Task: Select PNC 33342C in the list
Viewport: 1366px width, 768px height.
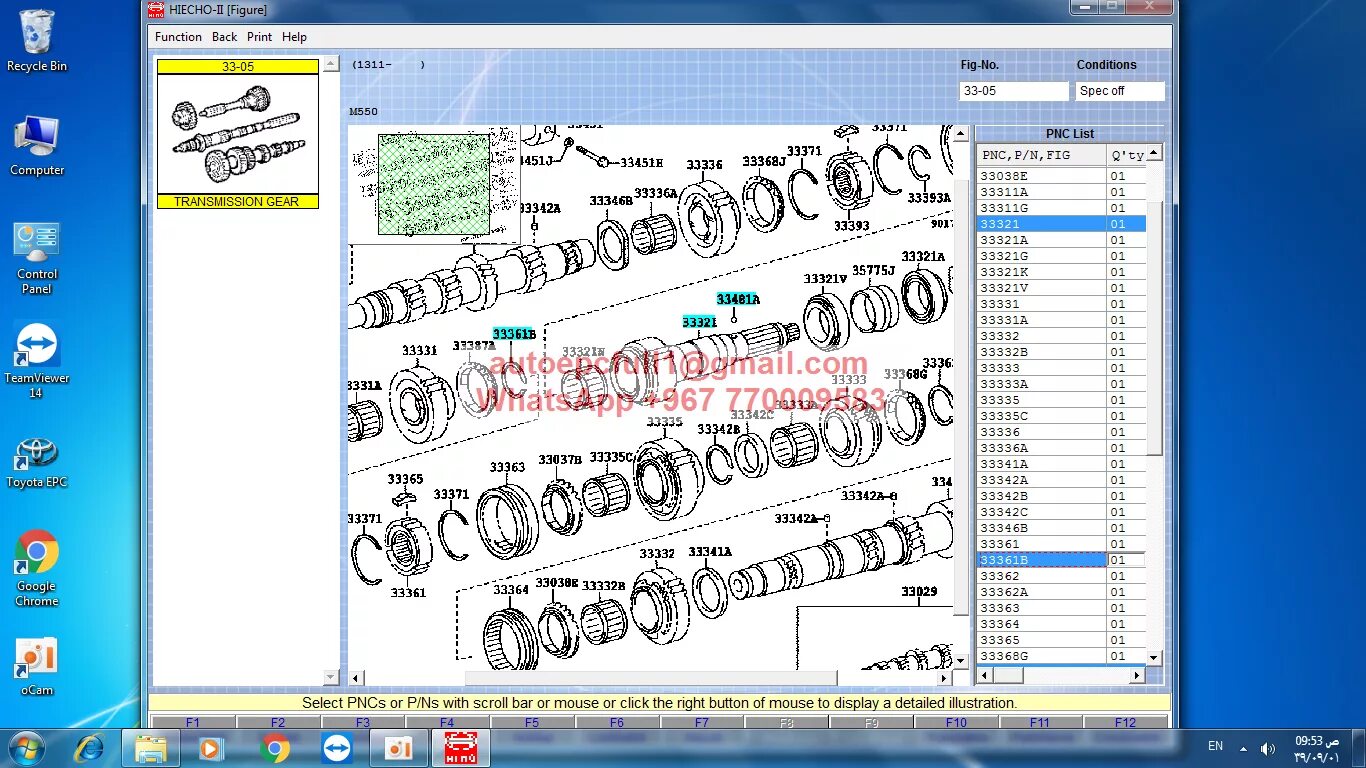Action: click(x=1061, y=512)
